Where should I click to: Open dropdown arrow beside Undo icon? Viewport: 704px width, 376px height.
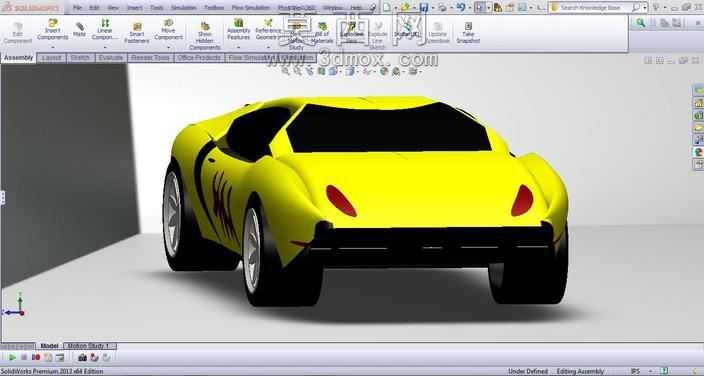[470, 8]
